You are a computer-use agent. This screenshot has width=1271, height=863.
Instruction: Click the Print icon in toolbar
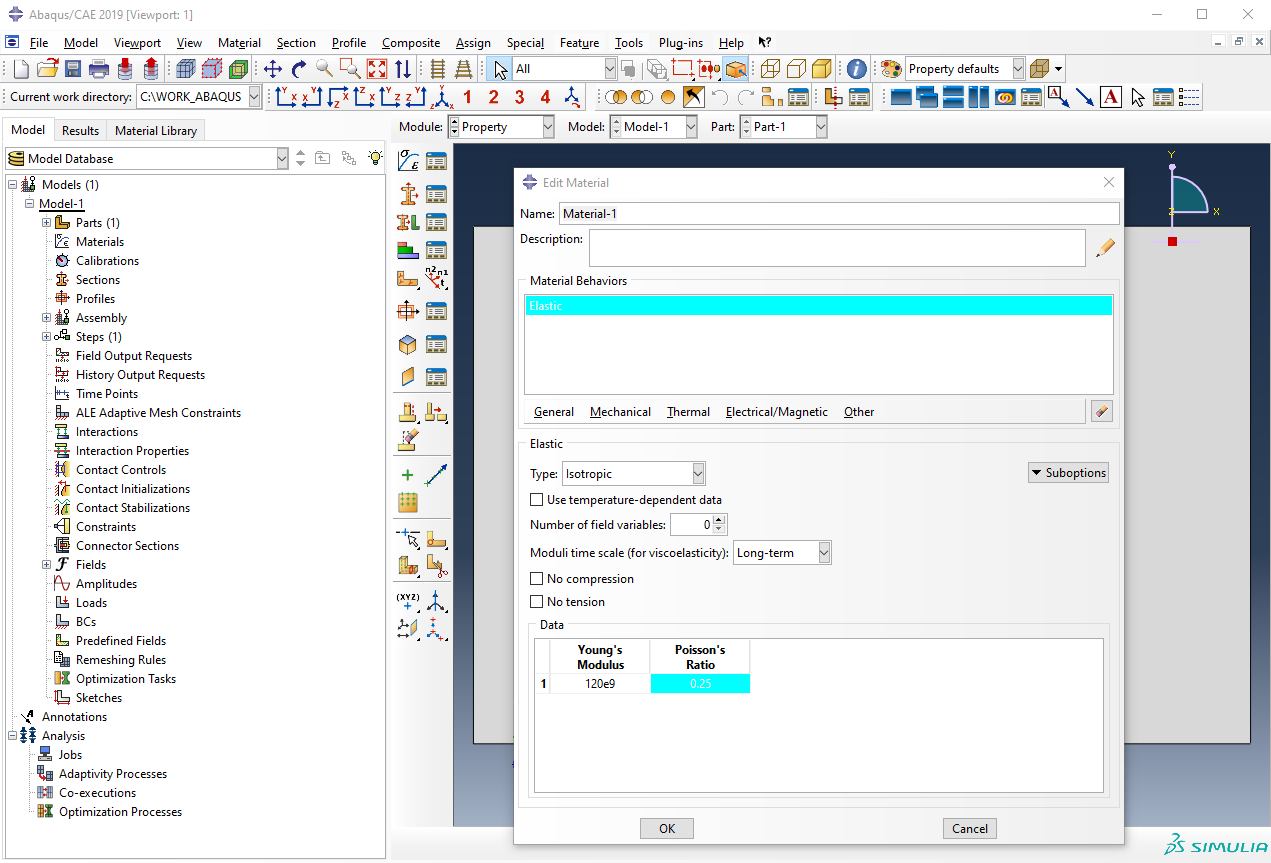point(99,69)
